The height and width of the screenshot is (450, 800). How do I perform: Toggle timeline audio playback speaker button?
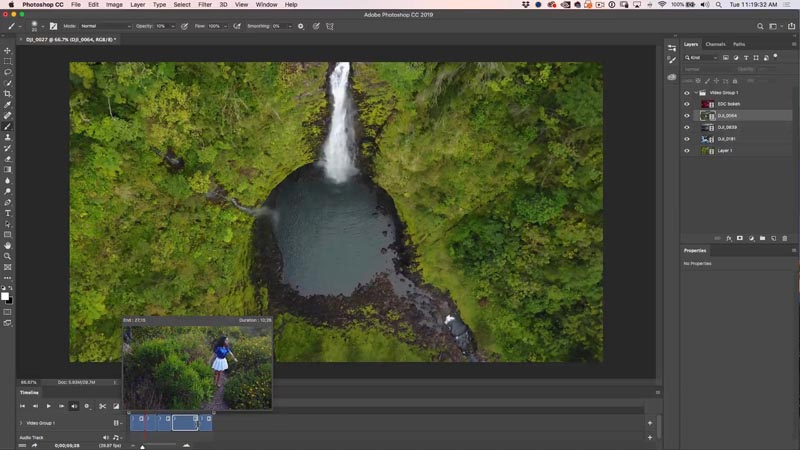point(74,406)
